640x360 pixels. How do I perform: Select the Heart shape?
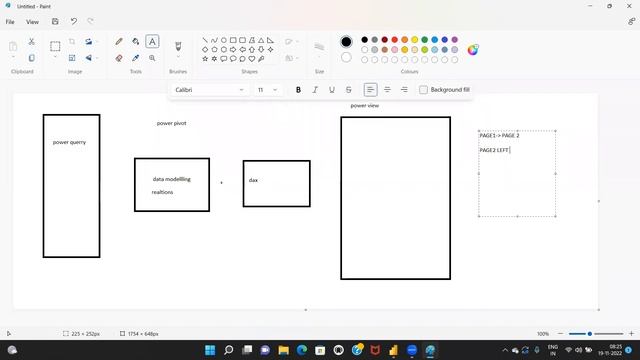pos(252,59)
